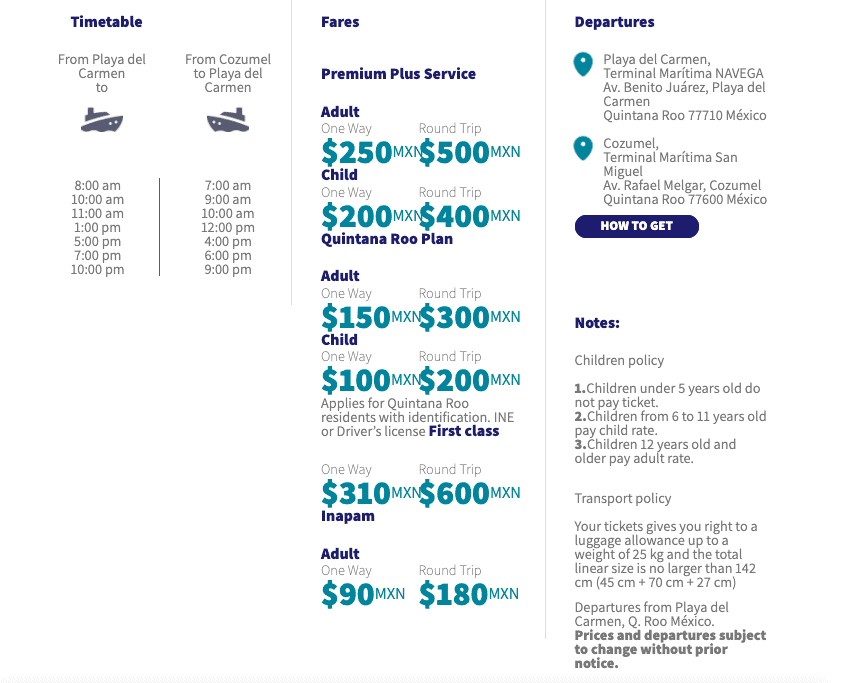Image resolution: width=848 pixels, height=683 pixels.
Task: Click the Fares heading
Action: point(340,22)
